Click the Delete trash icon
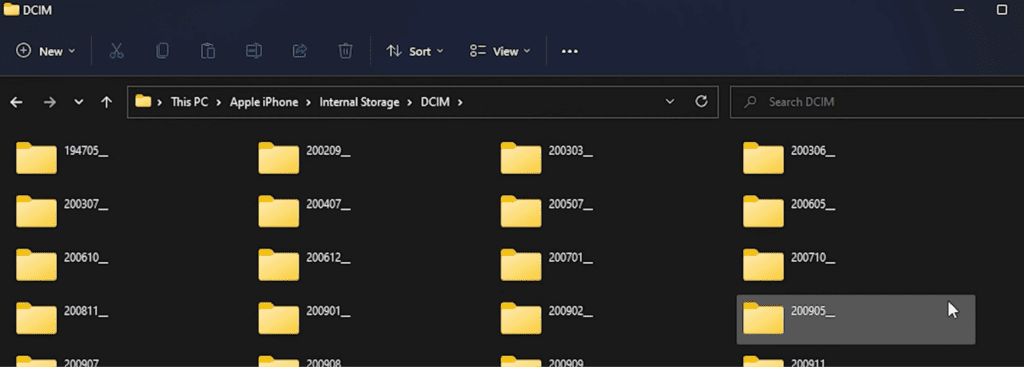Image resolution: width=1024 pixels, height=367 pixels. [x=345, y=51]
